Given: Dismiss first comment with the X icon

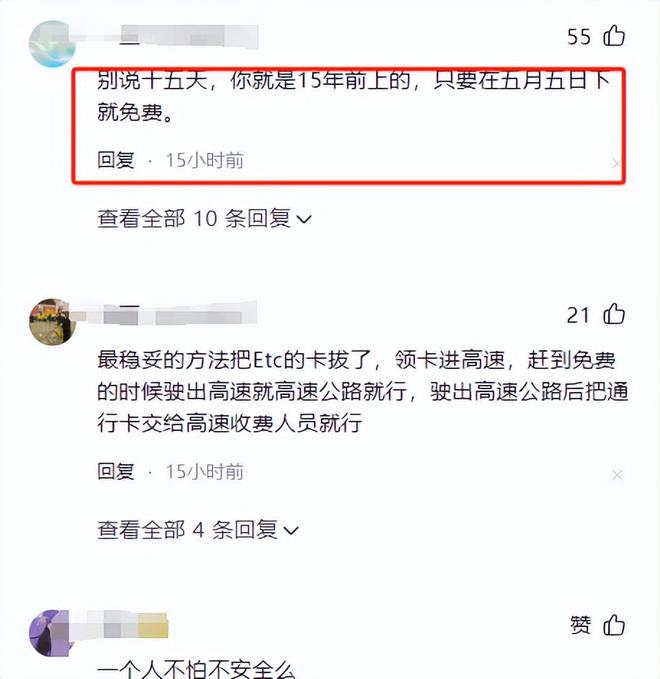Looking at the screenshot, I should (616, 164).
